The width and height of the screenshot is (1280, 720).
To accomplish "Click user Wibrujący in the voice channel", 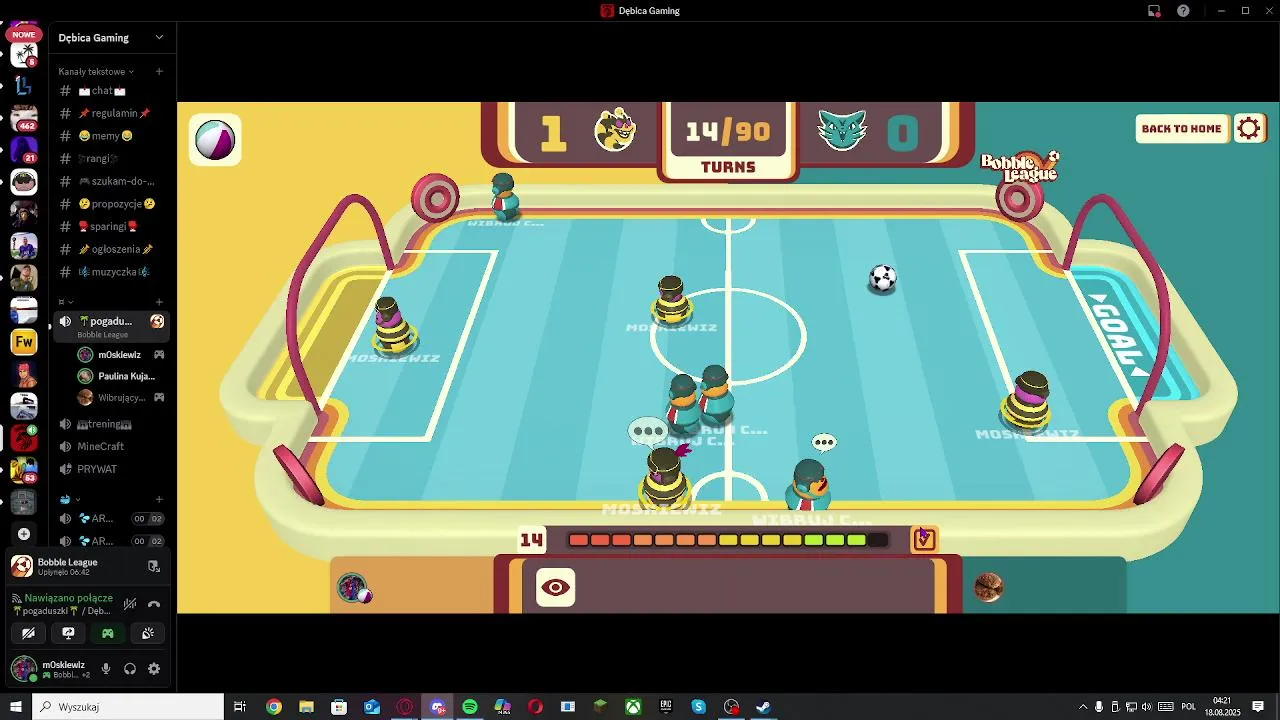I will tap(119, 398).
